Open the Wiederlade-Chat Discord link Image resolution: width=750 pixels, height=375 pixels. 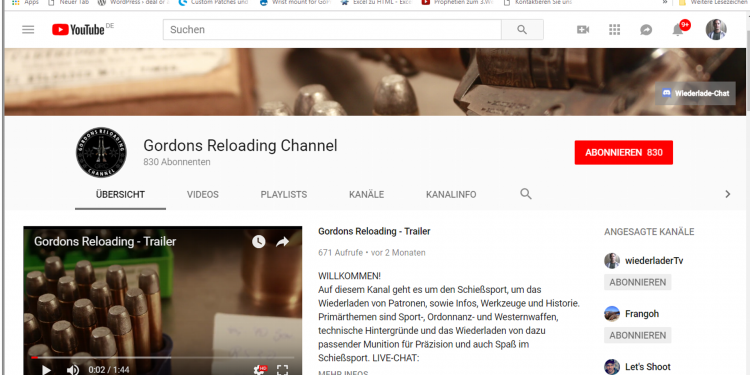pyautogui.click(x=695, y=93)
